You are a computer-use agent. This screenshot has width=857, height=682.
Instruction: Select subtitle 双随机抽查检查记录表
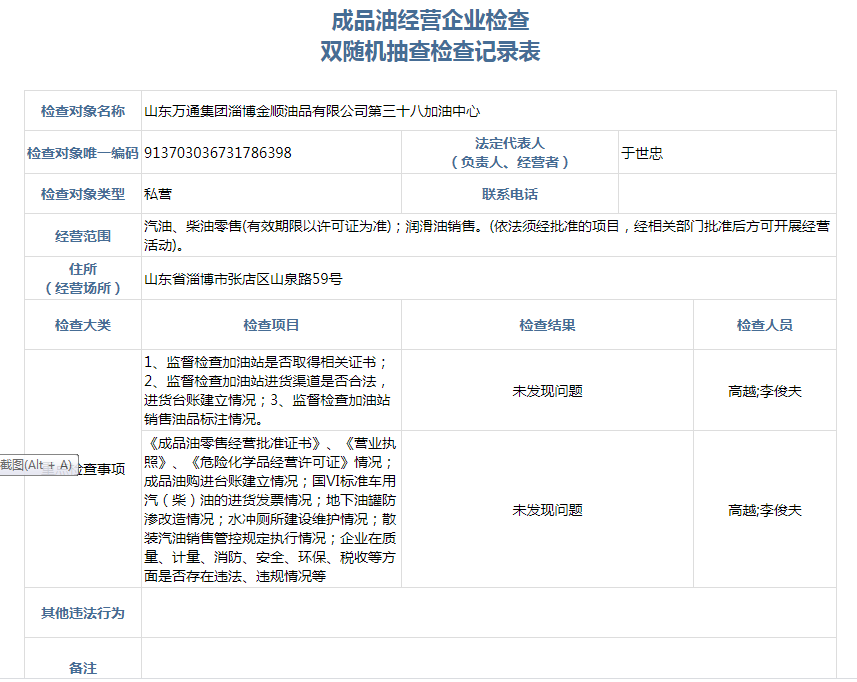[430, 51]
